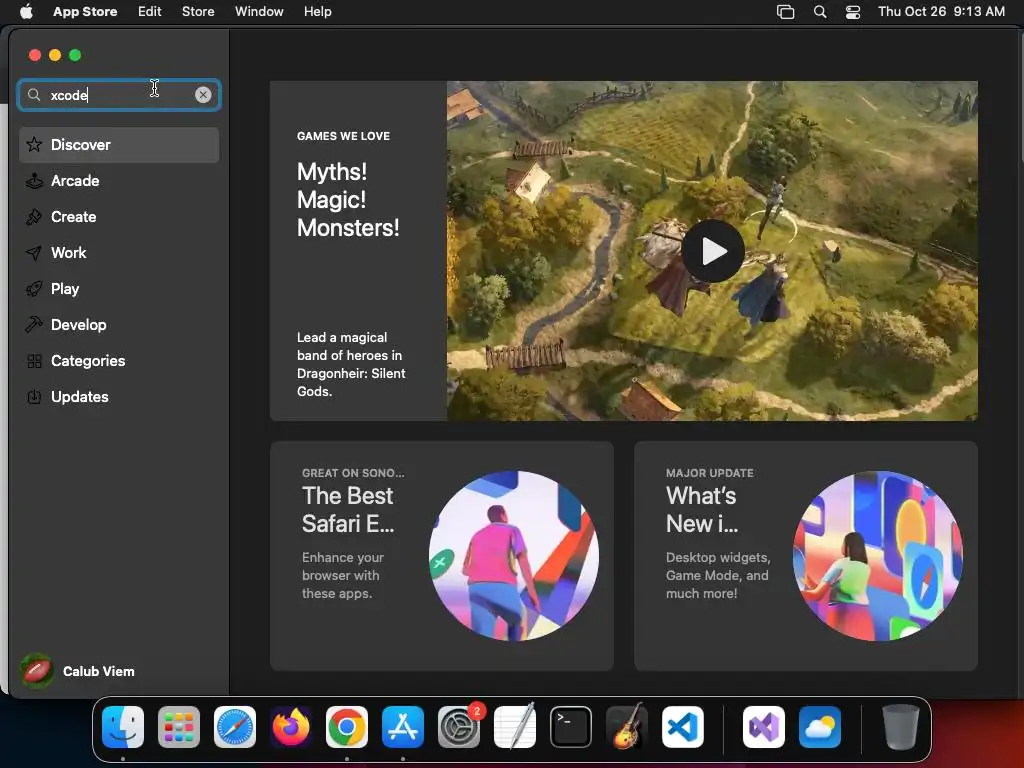Click the Work paper plane icon

34,253
